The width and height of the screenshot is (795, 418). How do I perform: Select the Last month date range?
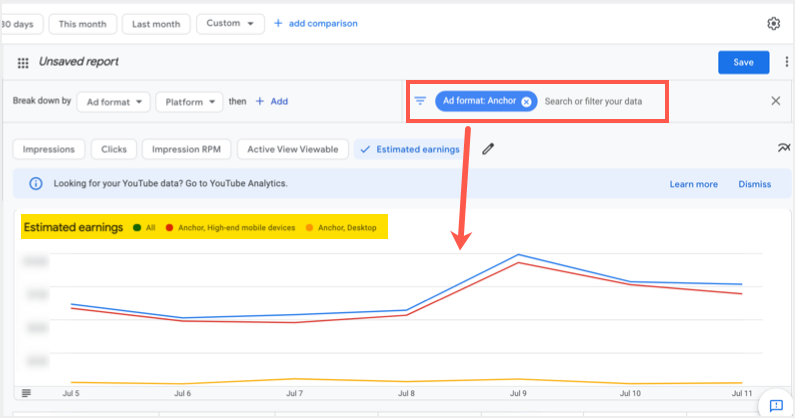[x=156, y=24]
